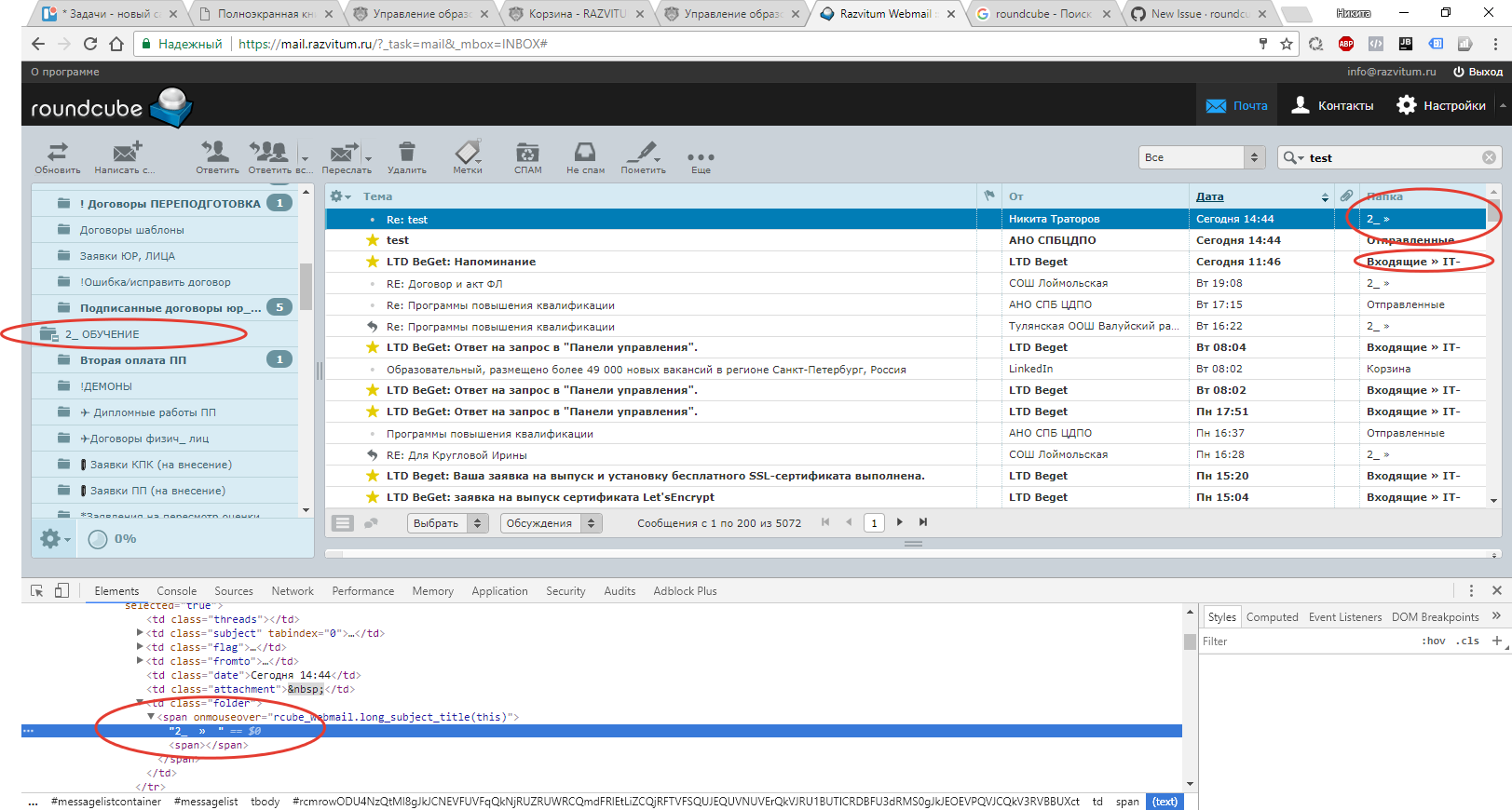Screen dimensions: 1512x810
Task: Expand td class="flag" node in DevTools
Action: point(140,647)
